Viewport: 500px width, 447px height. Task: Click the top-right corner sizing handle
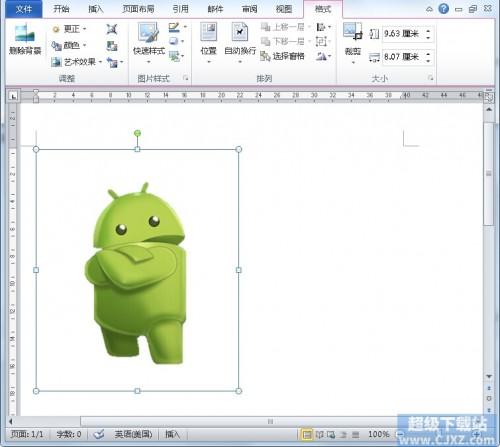[x=238, y=149]
